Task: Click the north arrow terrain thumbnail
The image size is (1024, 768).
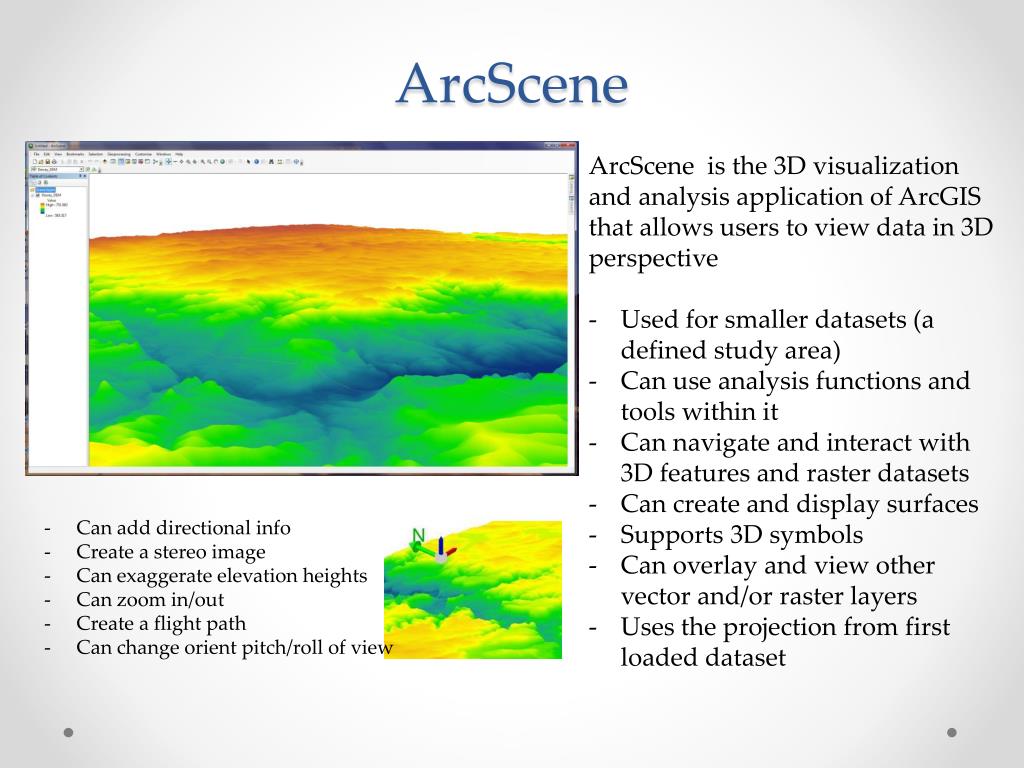Action: pos(473,590)
